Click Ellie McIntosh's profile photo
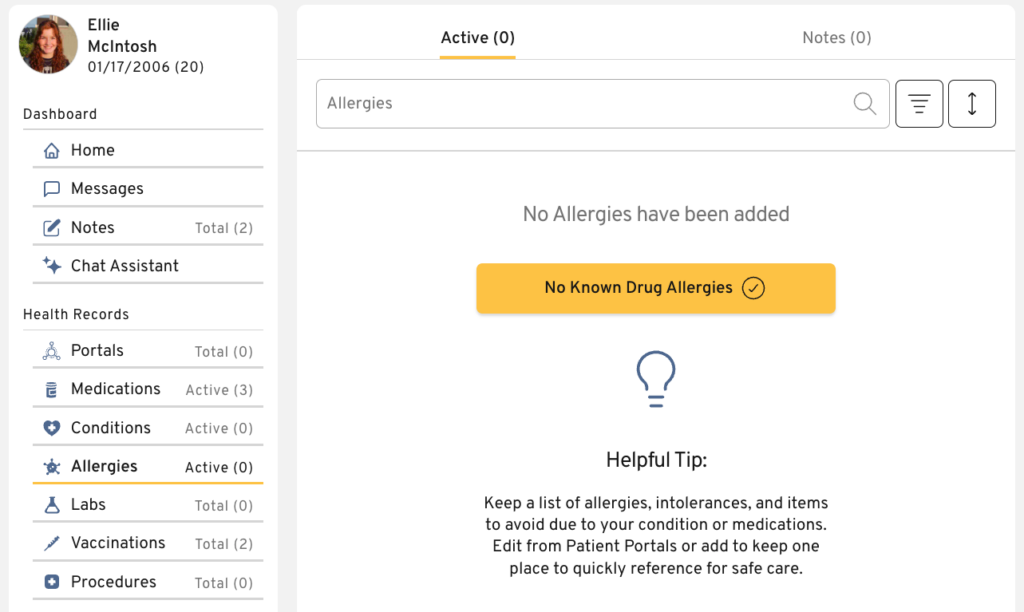Screen dimensions: 1024x612 click(x=49, y=44)
